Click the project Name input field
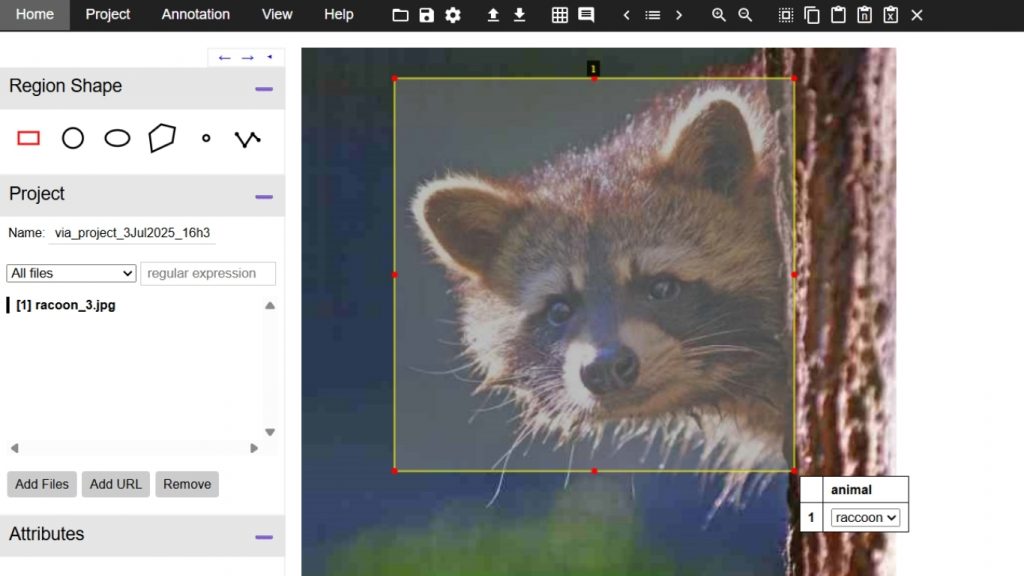 132,233
